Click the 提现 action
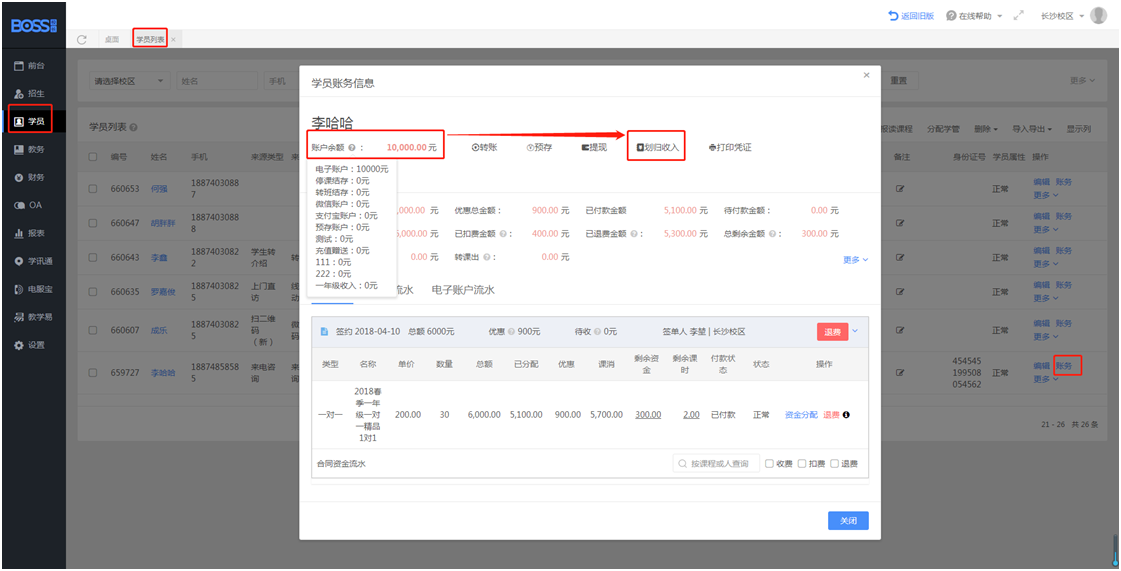Viewport: 1121px width, 571px height. [x=594, y=147]
